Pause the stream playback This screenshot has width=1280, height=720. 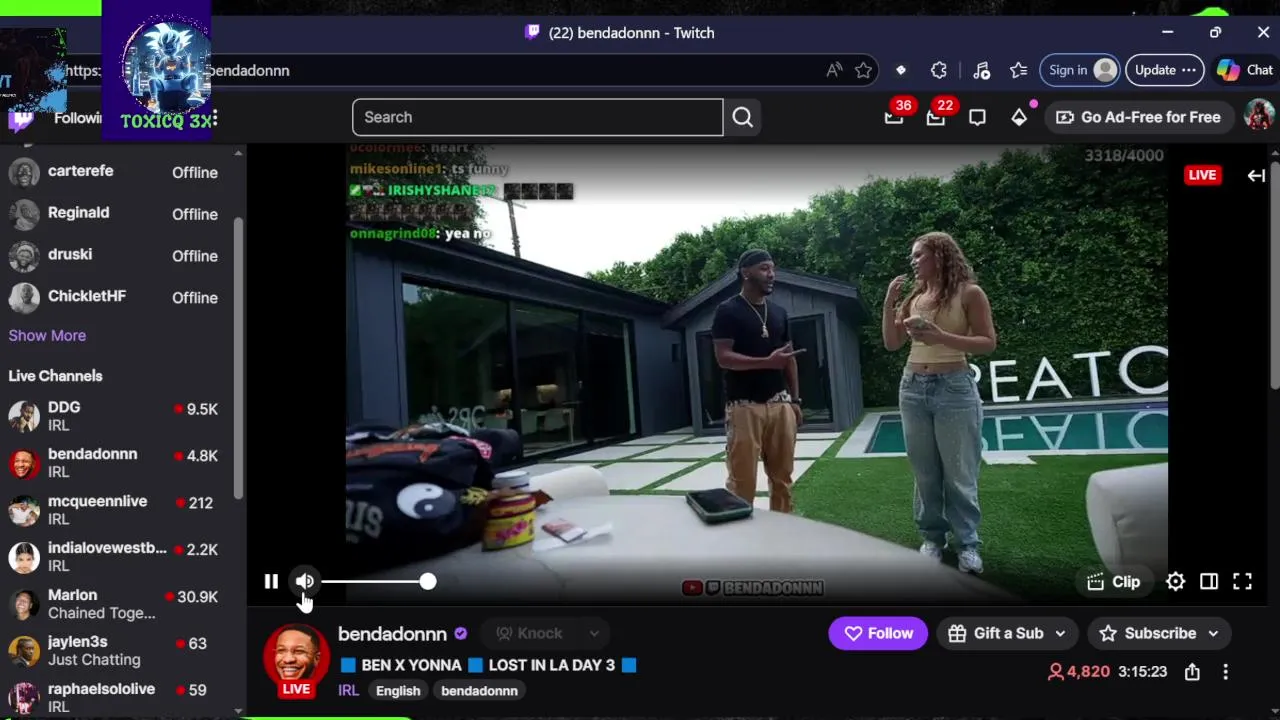[x=271, y=581]
